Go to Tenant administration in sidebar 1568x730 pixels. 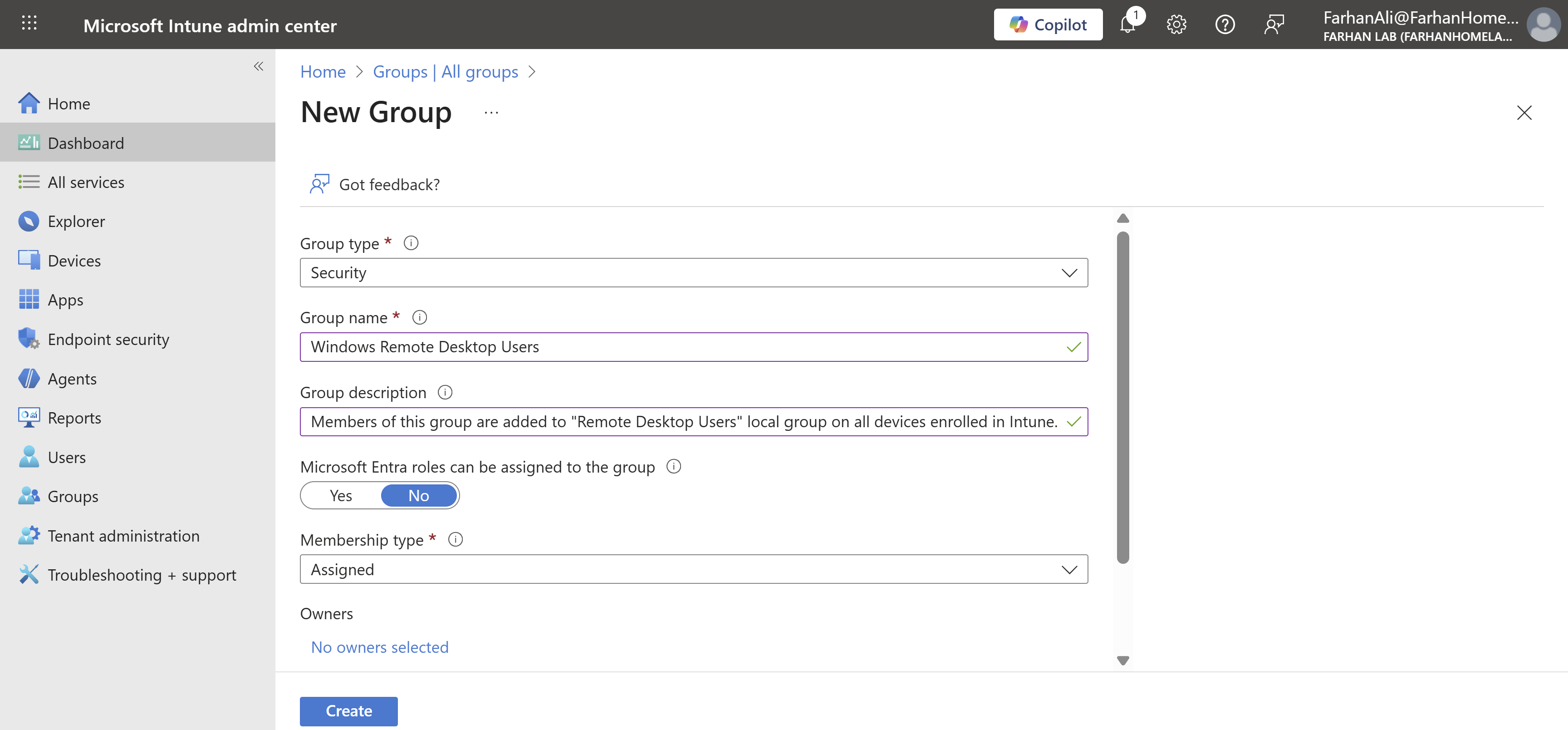(123, 536)
